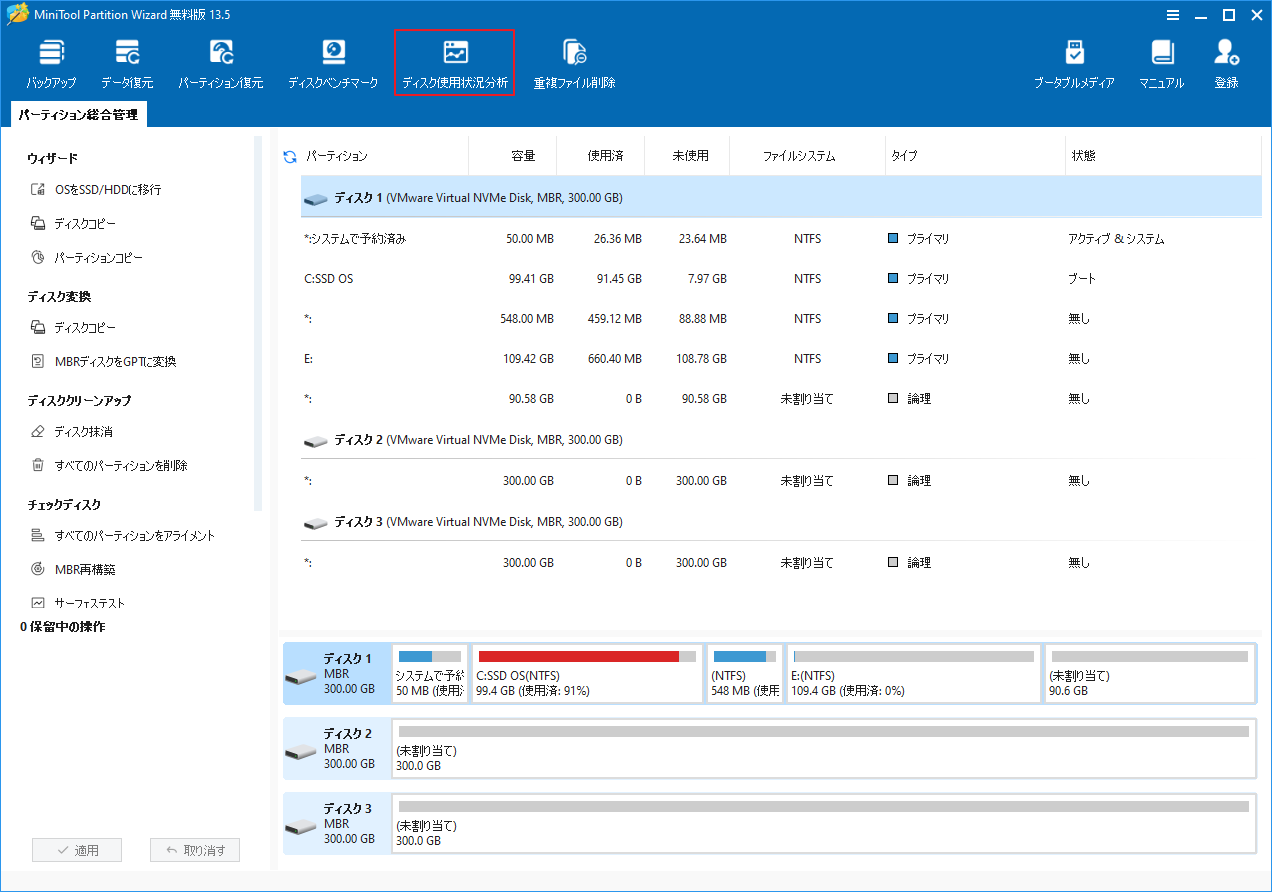Click the 取り消す button
The height and width of the screenshot is (892, 1272).
tap(194, 849)
